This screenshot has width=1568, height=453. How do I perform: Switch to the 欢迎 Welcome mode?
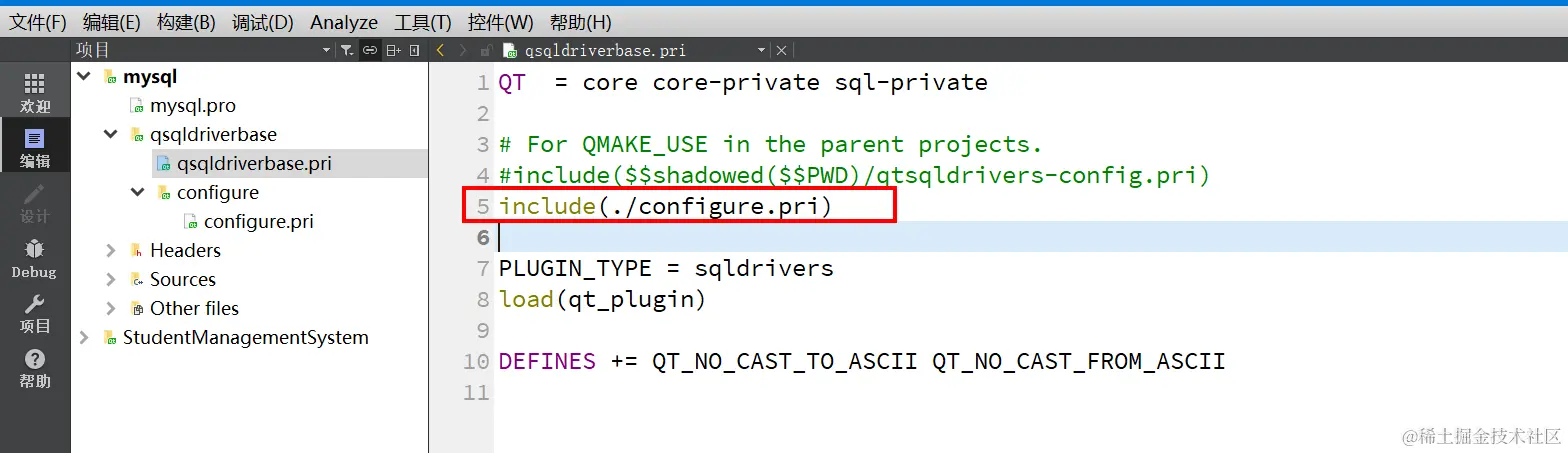tap(35, 94)
